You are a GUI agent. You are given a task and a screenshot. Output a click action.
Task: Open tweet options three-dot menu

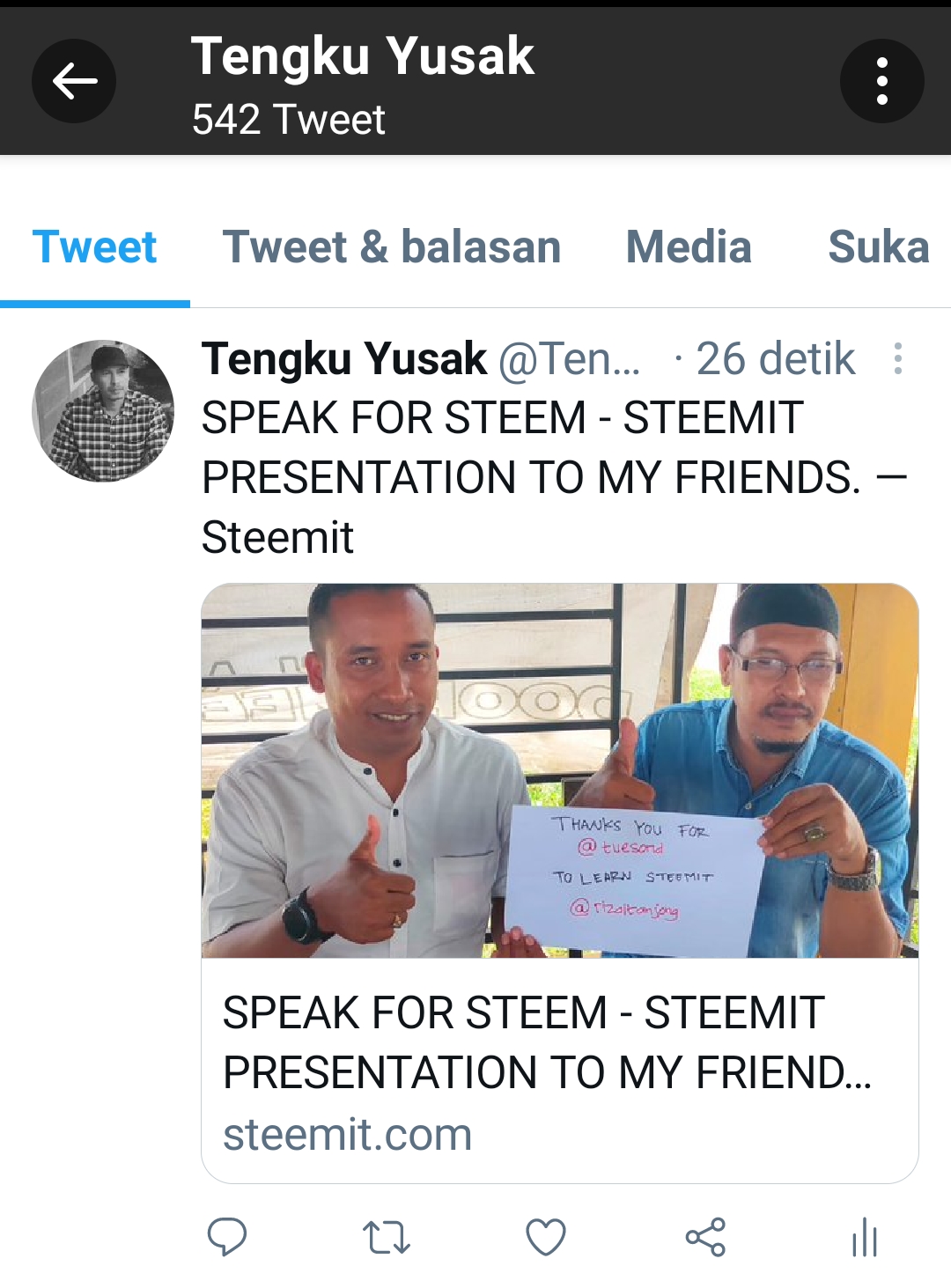[897, 358]
